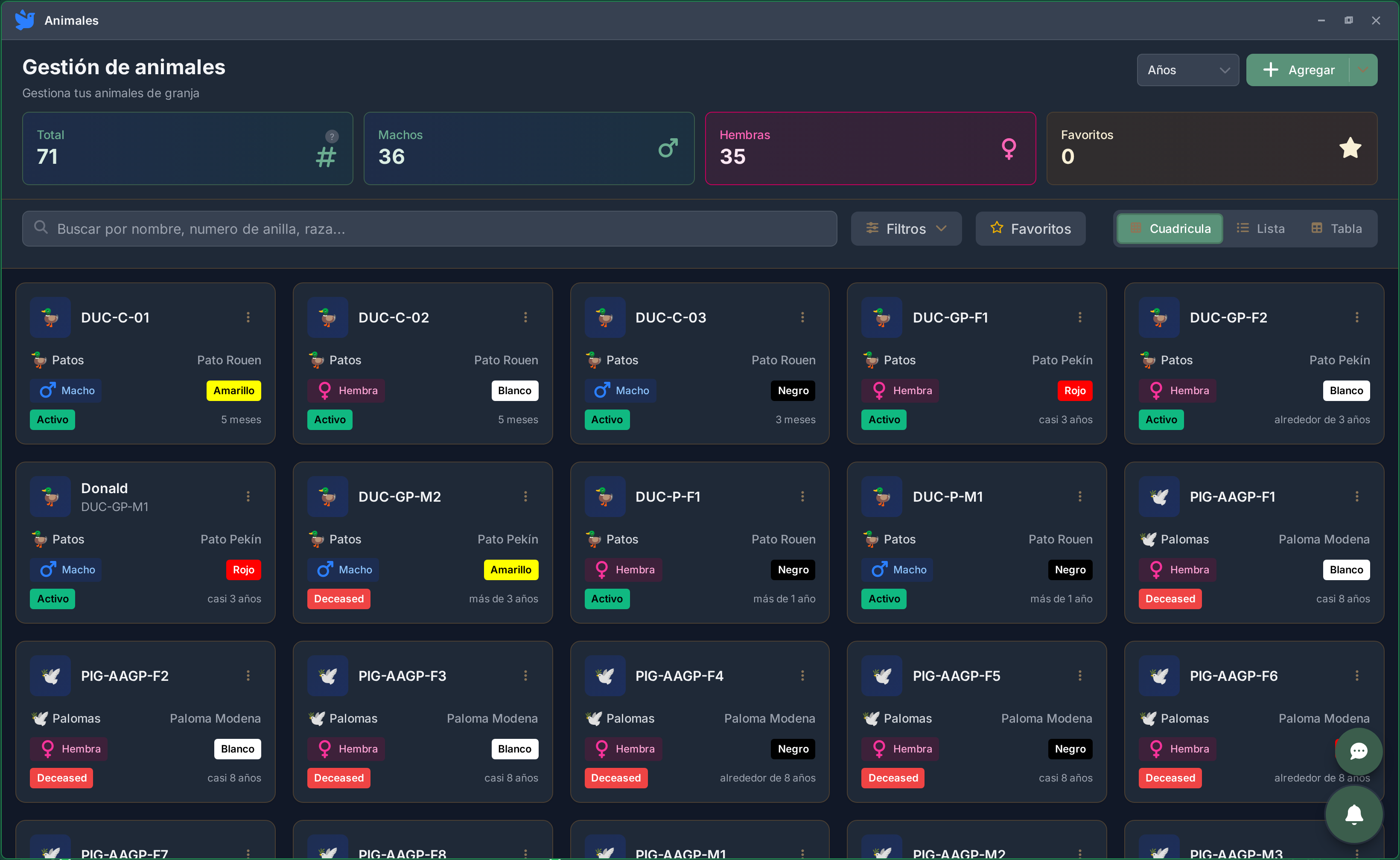Select the Cuadricula view tab
The height and width of the screenshot is (860, 1400).
1170,229
